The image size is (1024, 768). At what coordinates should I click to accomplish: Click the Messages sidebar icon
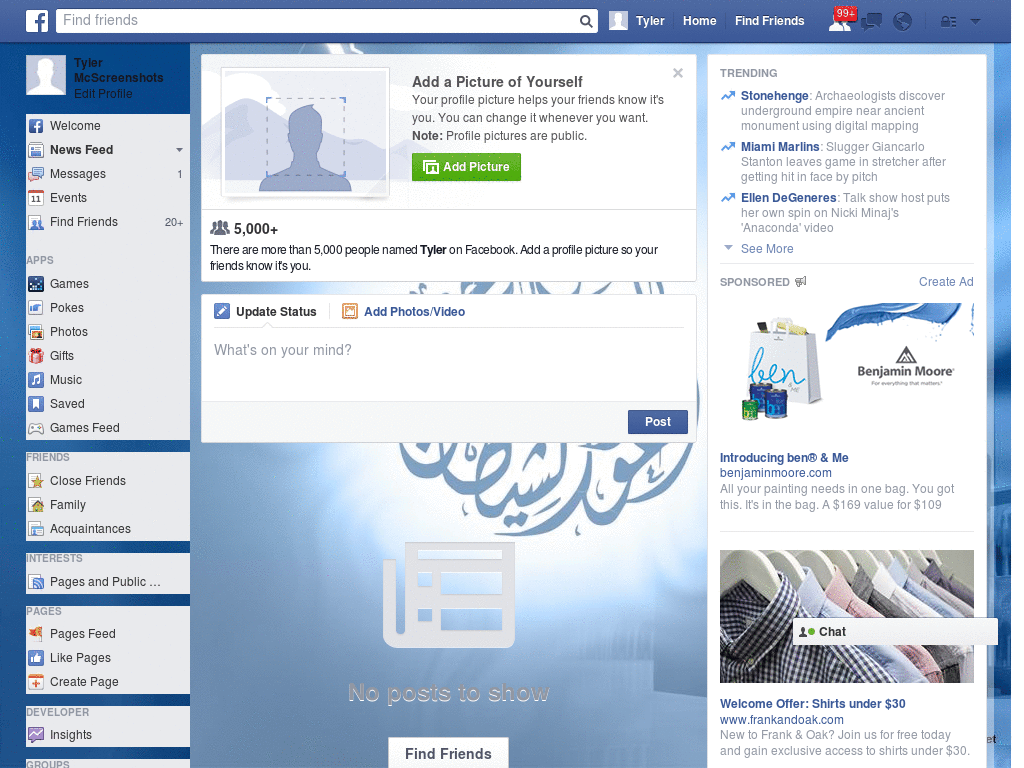[x=36, y=174]
